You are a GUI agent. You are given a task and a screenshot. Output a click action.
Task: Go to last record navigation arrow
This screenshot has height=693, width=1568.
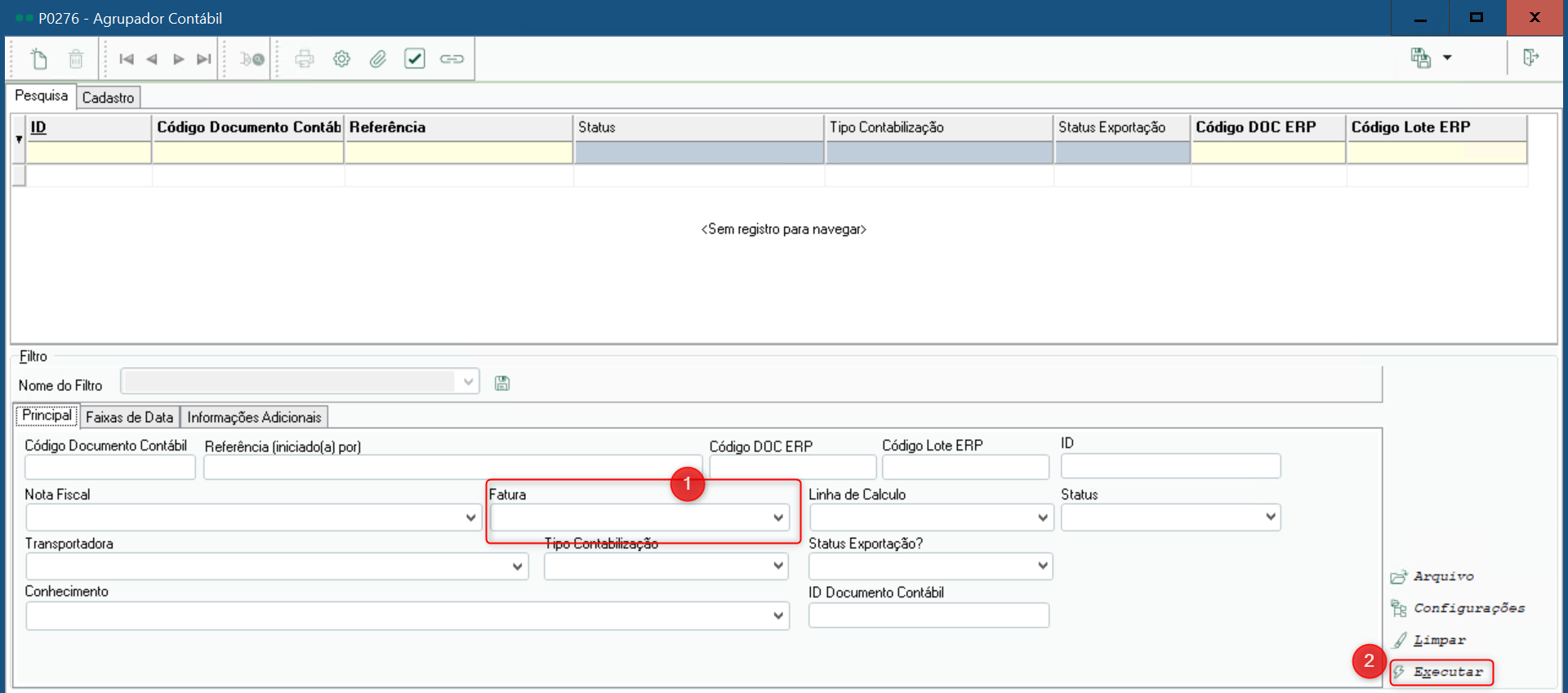point(204,59)
